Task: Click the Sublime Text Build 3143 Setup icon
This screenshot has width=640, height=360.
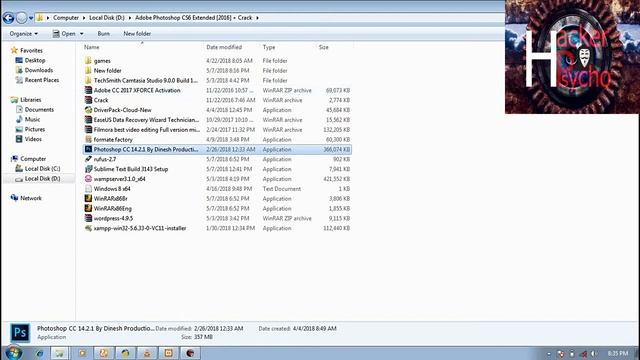Action: tap(88, 169)
